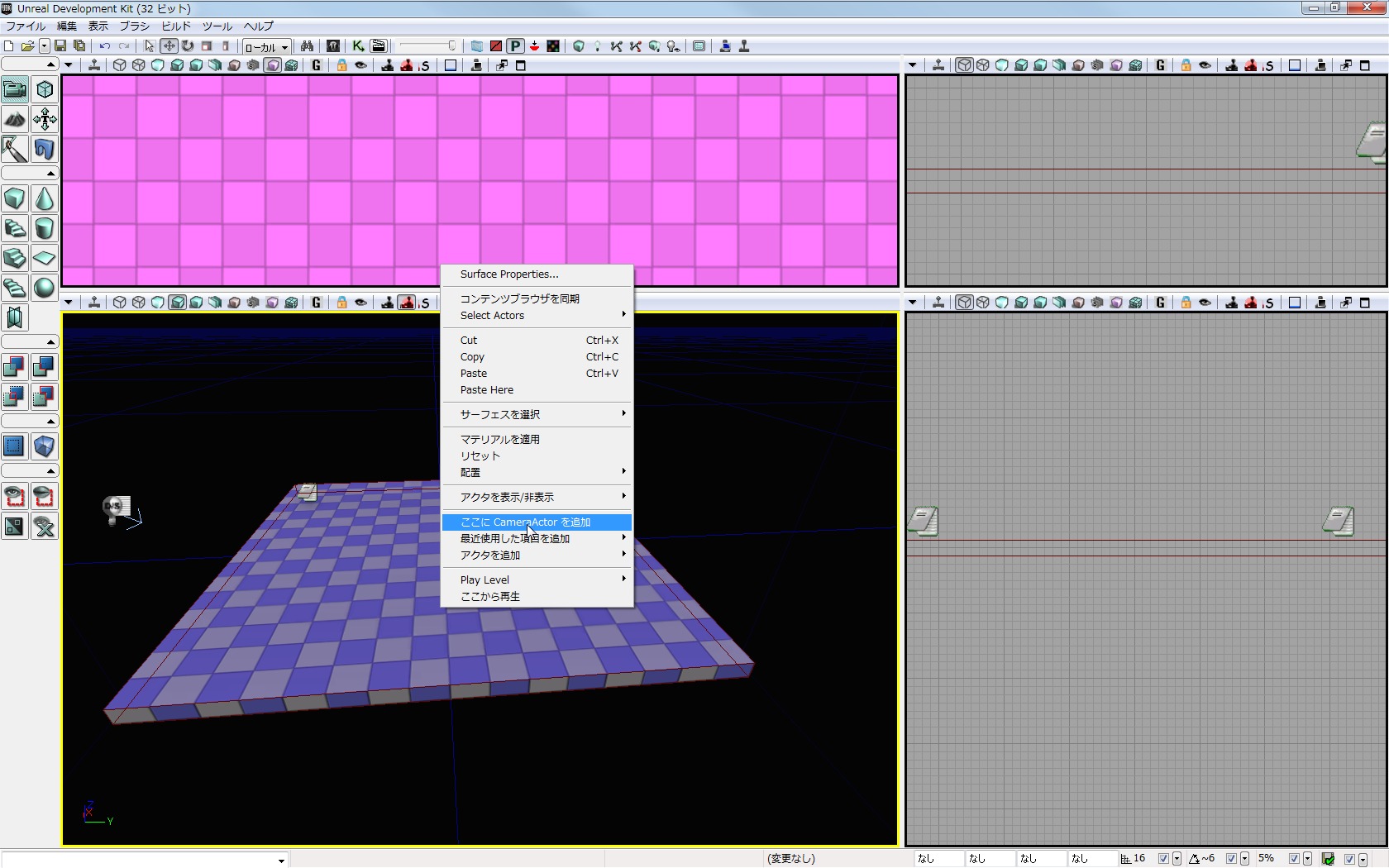Open Surface Properties from context menu
Viewport: 1389px width, 868px height.
point(509,274)
